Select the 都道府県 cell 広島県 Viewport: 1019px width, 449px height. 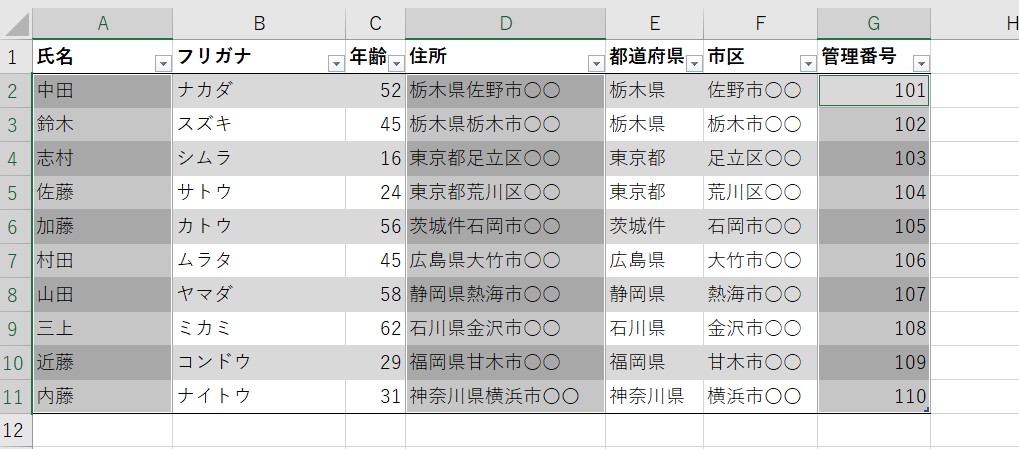point(654,261)
